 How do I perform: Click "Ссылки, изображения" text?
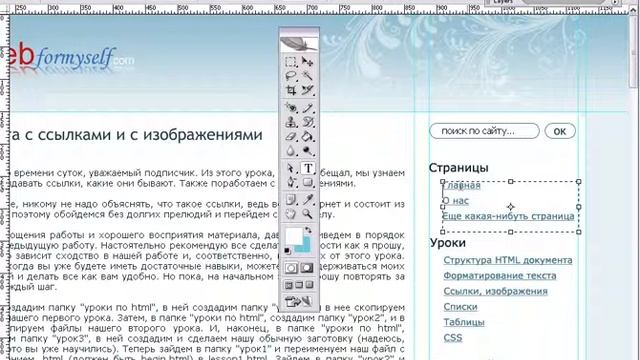[x=496, y=291]
